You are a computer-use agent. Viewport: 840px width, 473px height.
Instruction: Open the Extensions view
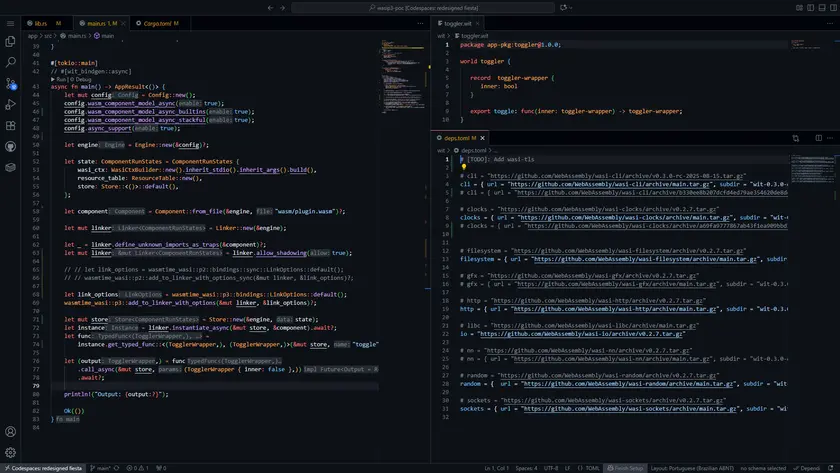pyautogui.click(x=11, y=126)
